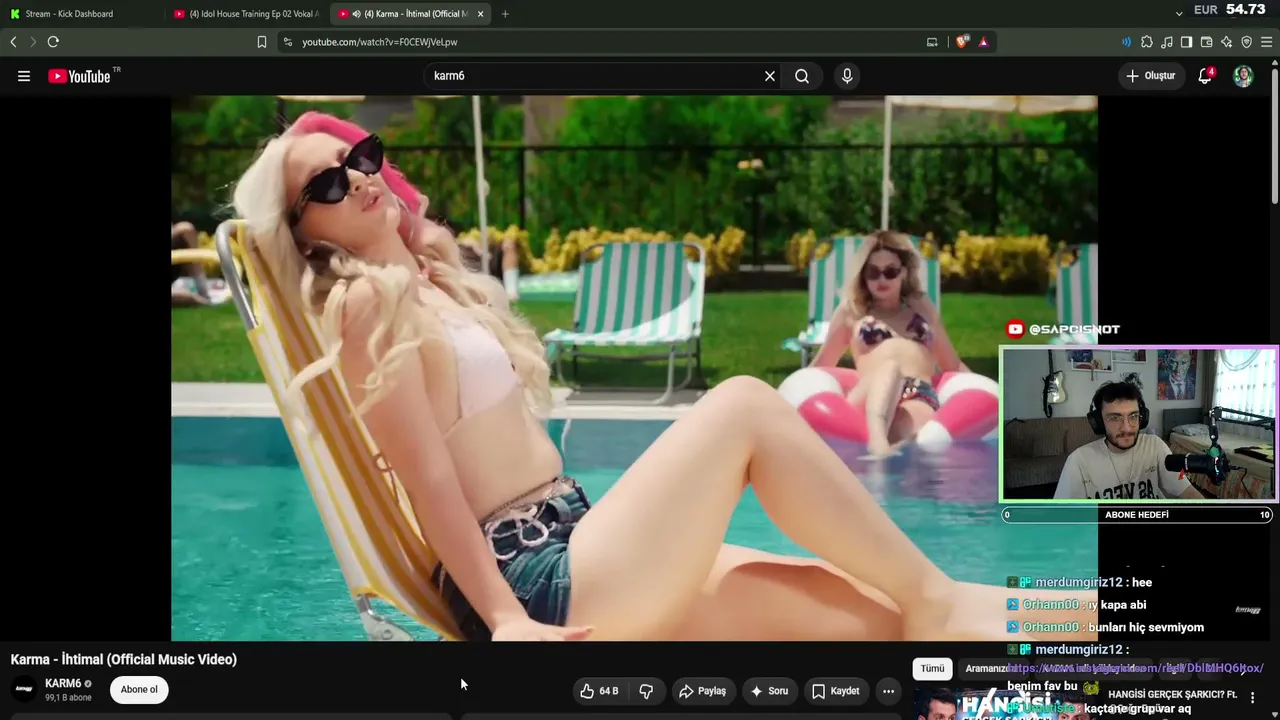The height and width of the screenshot is (720, 1280).
Task: Open the extensions puzzle icon
Action: (1147, 42)
